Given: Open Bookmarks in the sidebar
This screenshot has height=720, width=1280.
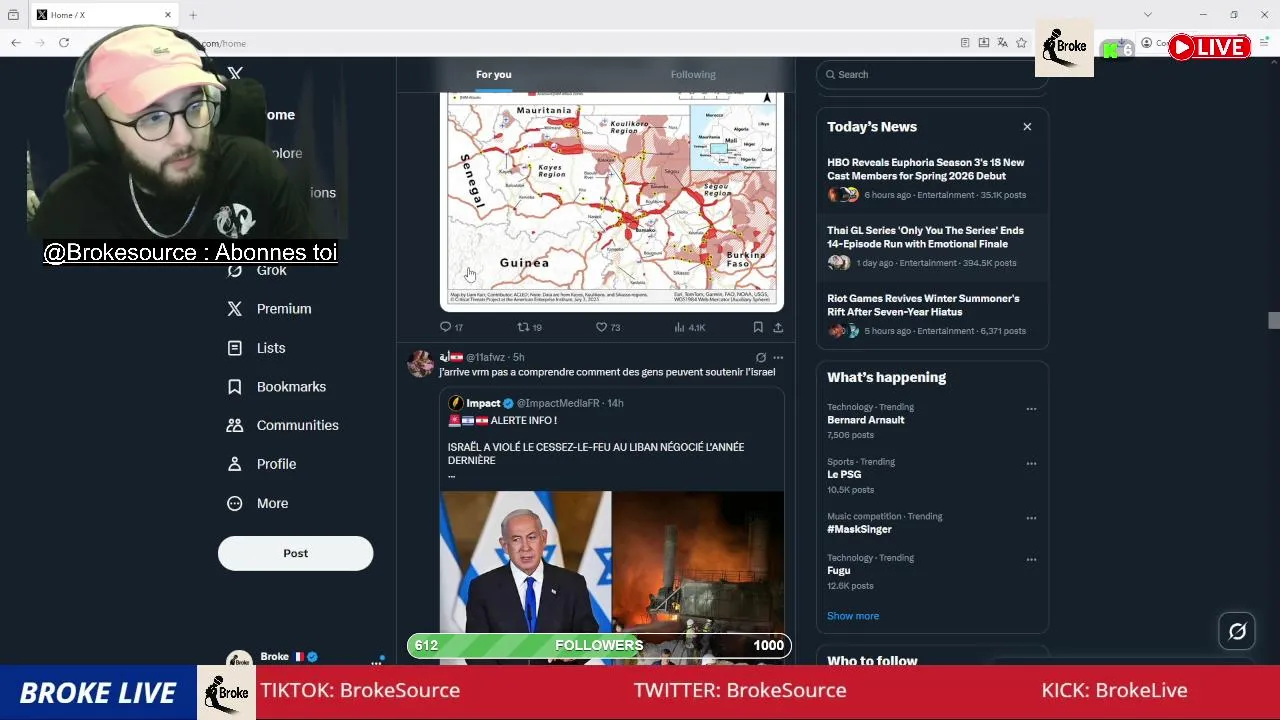Looking at the screenshot, I should (277, 387).
